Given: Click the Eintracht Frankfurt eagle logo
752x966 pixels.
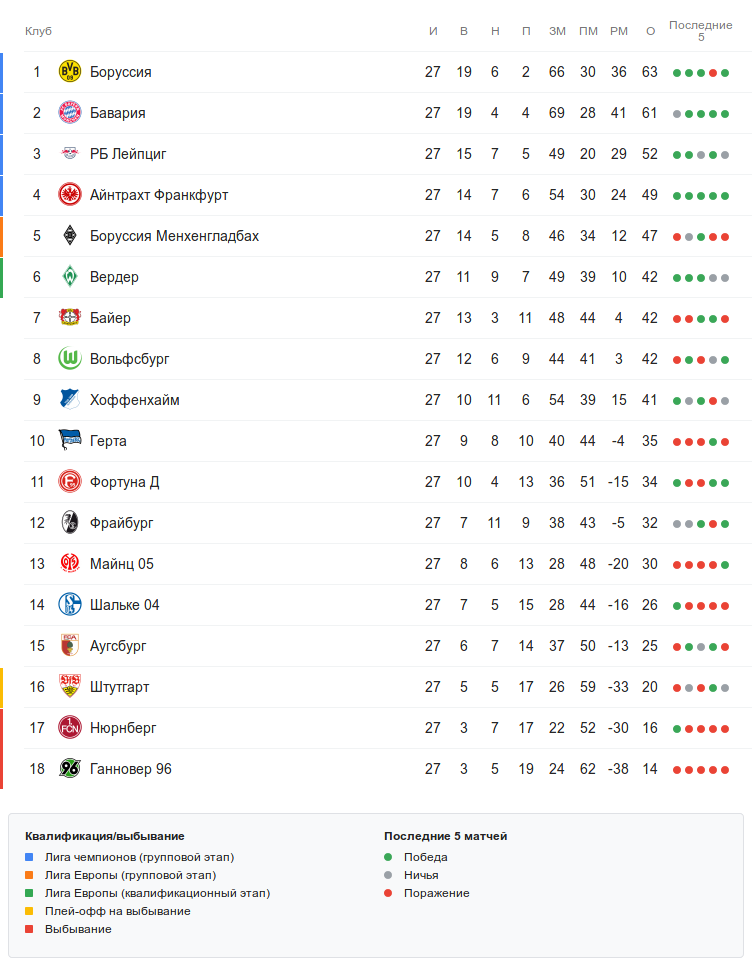Looking at the screenshot, I should point(69,195).
